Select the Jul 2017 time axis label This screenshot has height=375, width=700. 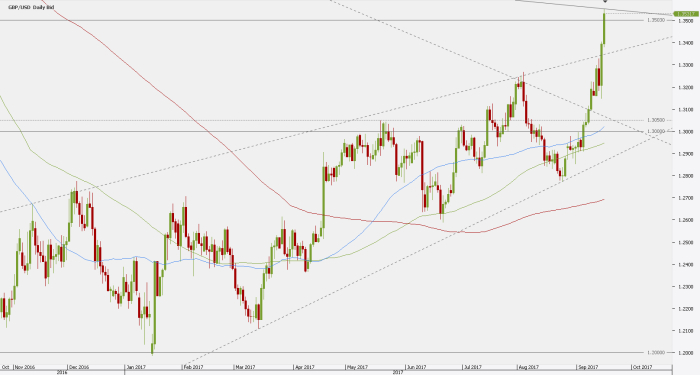(x=472, y=367)
